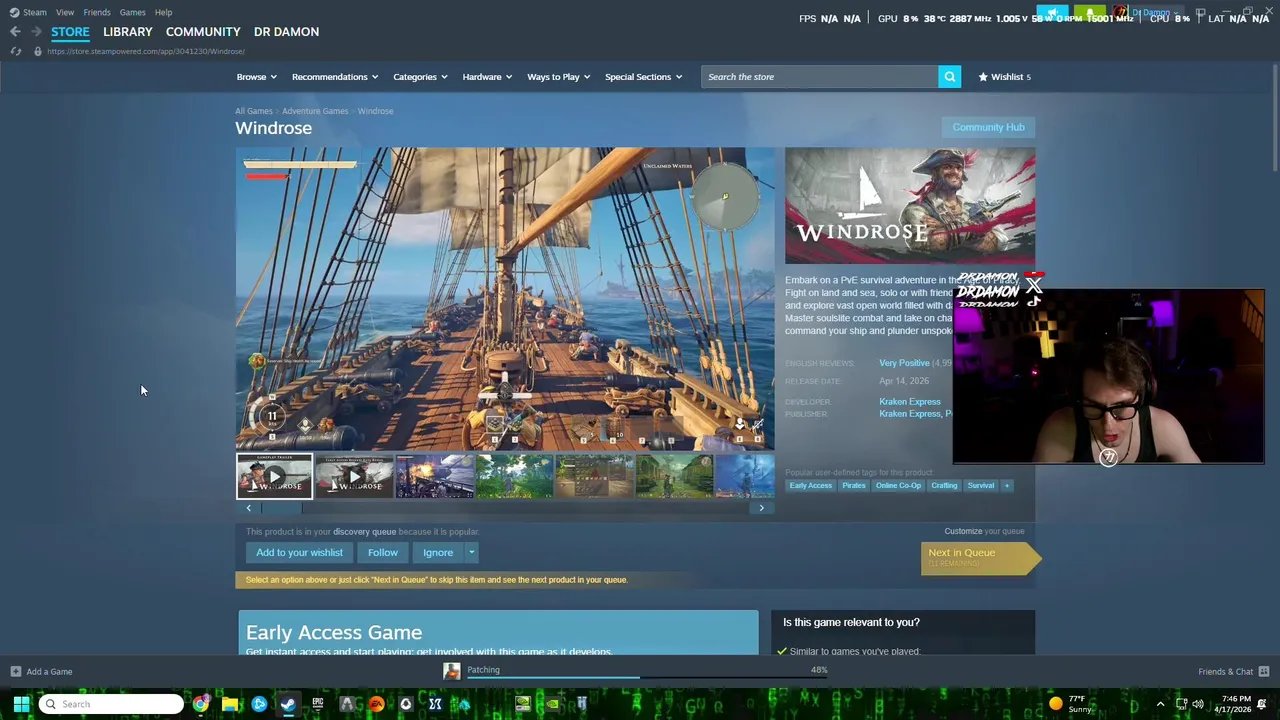Open the X social overlay icon
The height and width of the screenshot is (720, 1280).
pyautogui.click(x=1034, y=287)
